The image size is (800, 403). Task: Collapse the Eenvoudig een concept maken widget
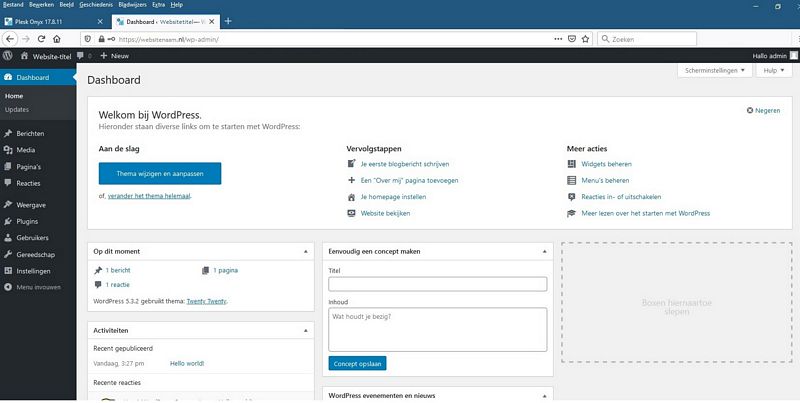point(544,251)
